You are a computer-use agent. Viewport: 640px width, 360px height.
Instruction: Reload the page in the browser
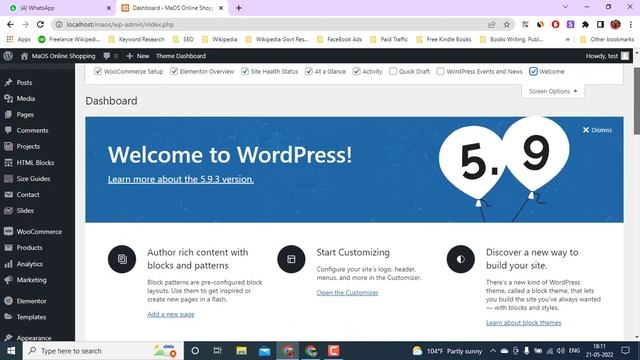point(40,24)
